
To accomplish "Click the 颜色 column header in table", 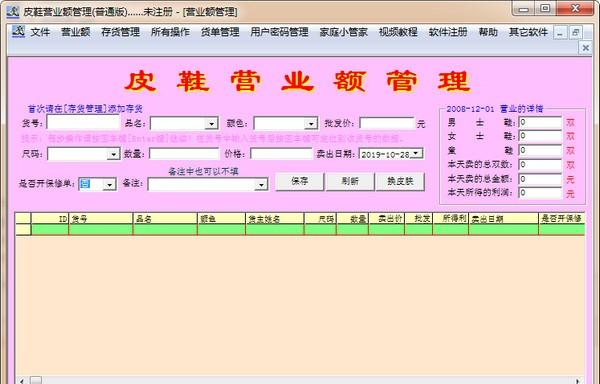I will pyautogui.click(x=222, y=218).
